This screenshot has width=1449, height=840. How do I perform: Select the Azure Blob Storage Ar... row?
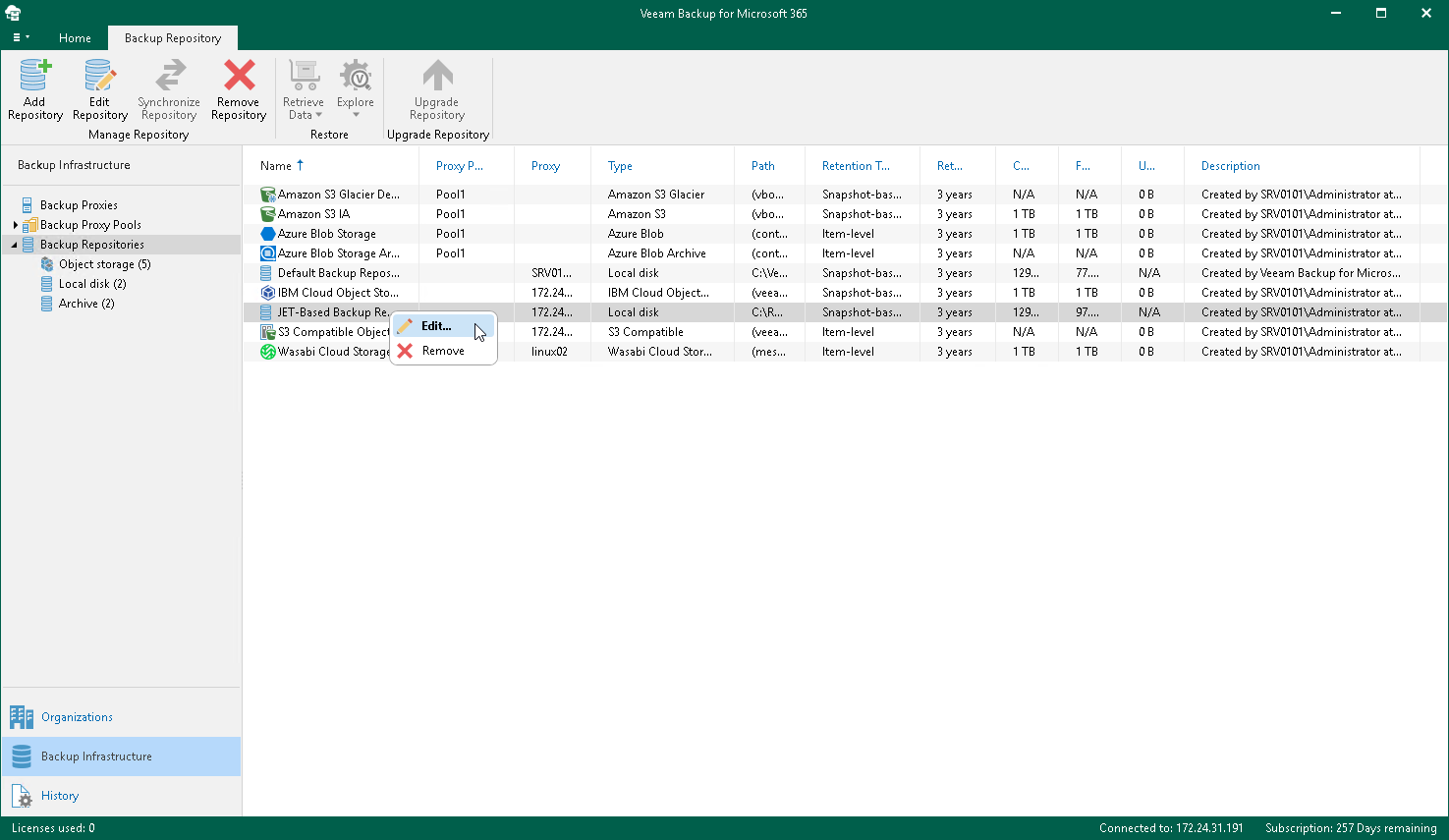click(845, 253)
